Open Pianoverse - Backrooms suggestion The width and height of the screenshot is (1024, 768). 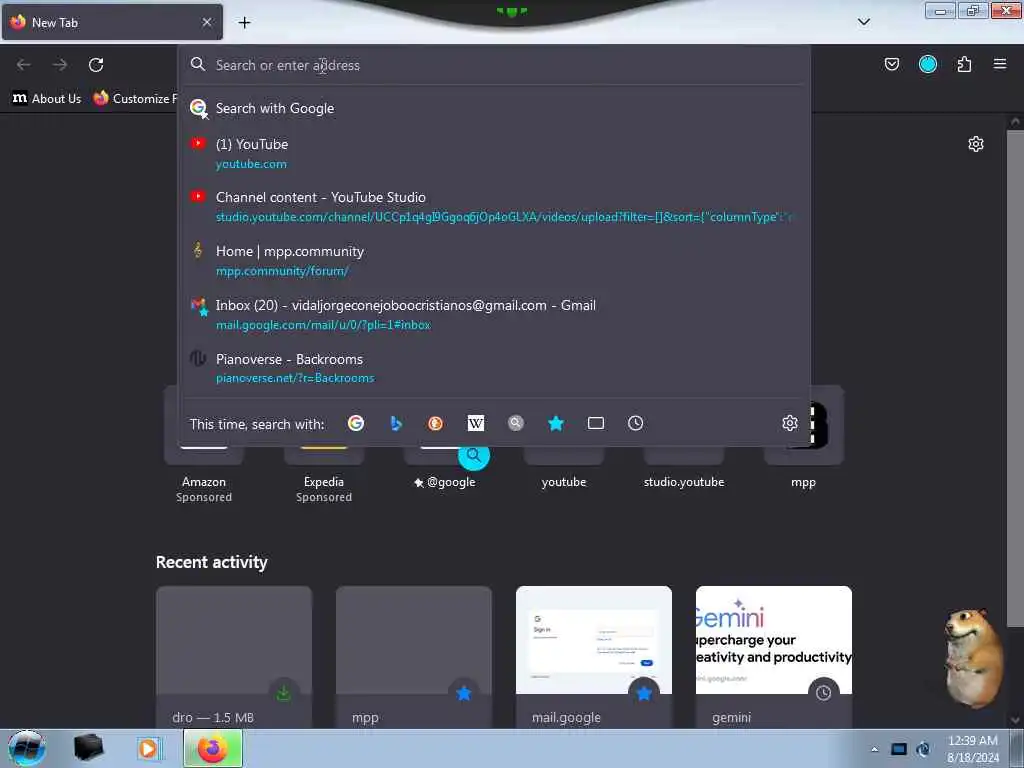tap(494, 368)
